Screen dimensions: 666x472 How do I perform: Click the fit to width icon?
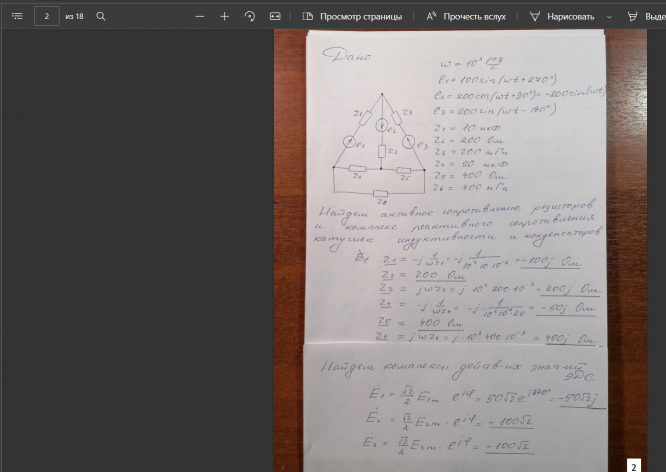pos(275,17)
